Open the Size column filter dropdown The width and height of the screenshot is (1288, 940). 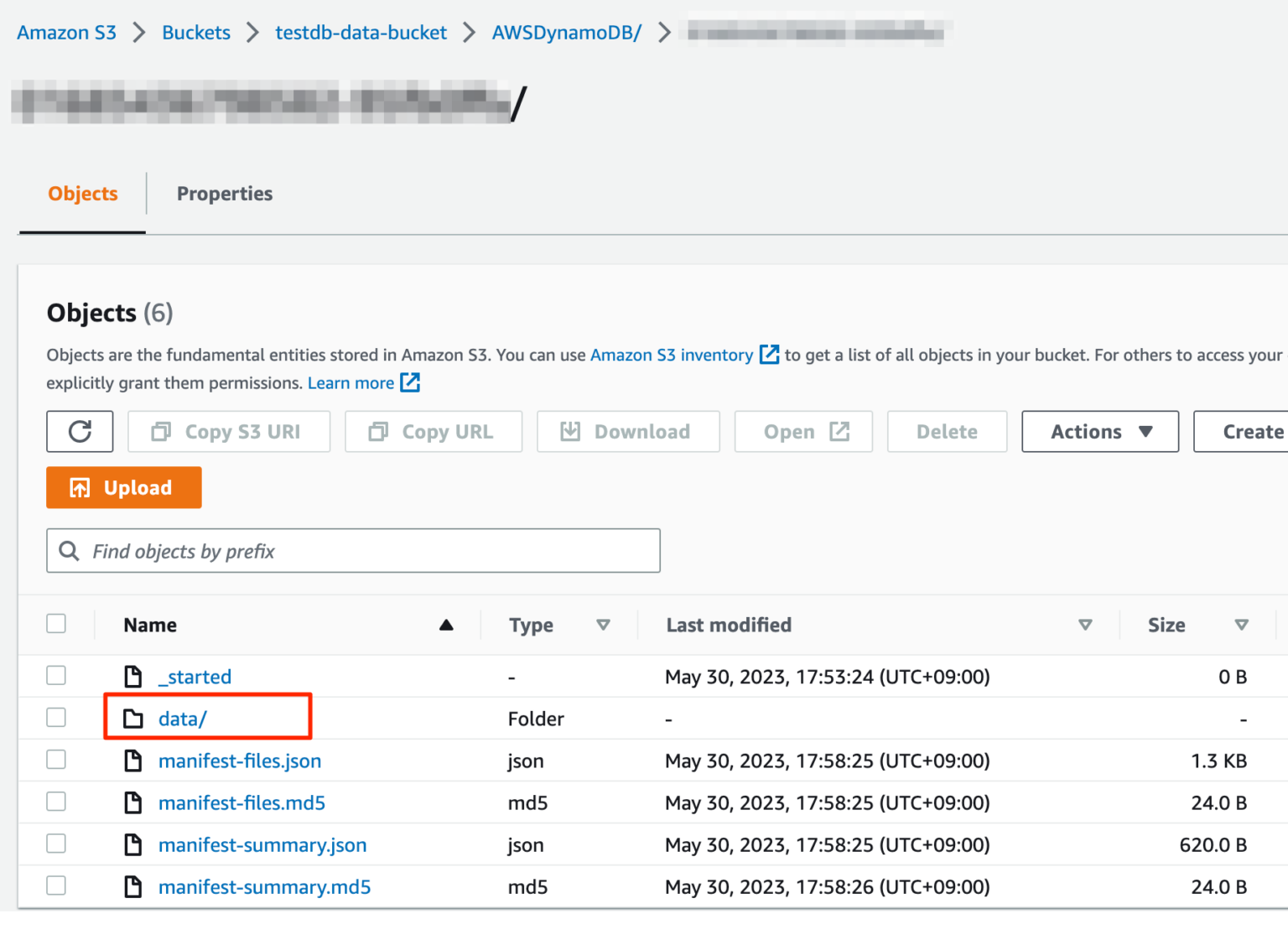click(1243, 625)
